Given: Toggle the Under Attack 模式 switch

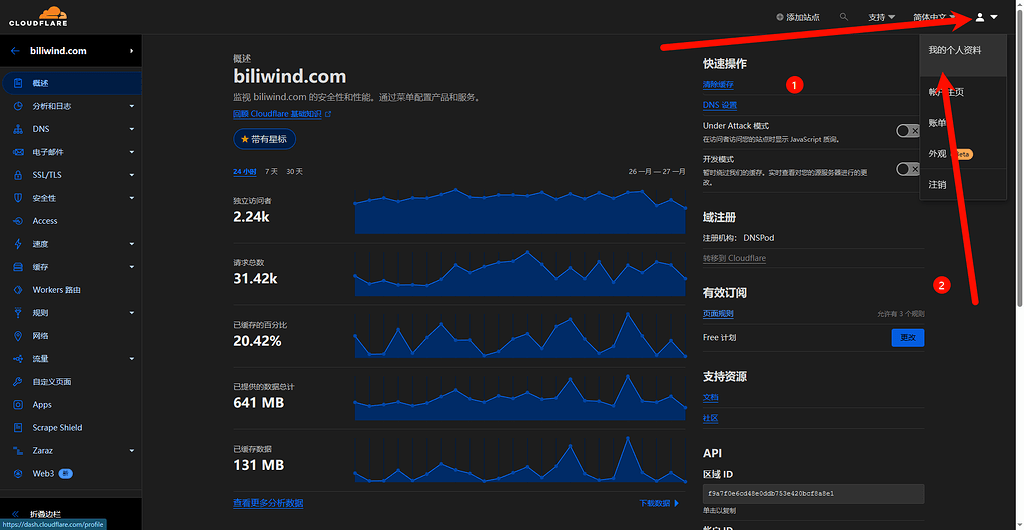Looking at the screenshot, I should [x=907, y=131].
